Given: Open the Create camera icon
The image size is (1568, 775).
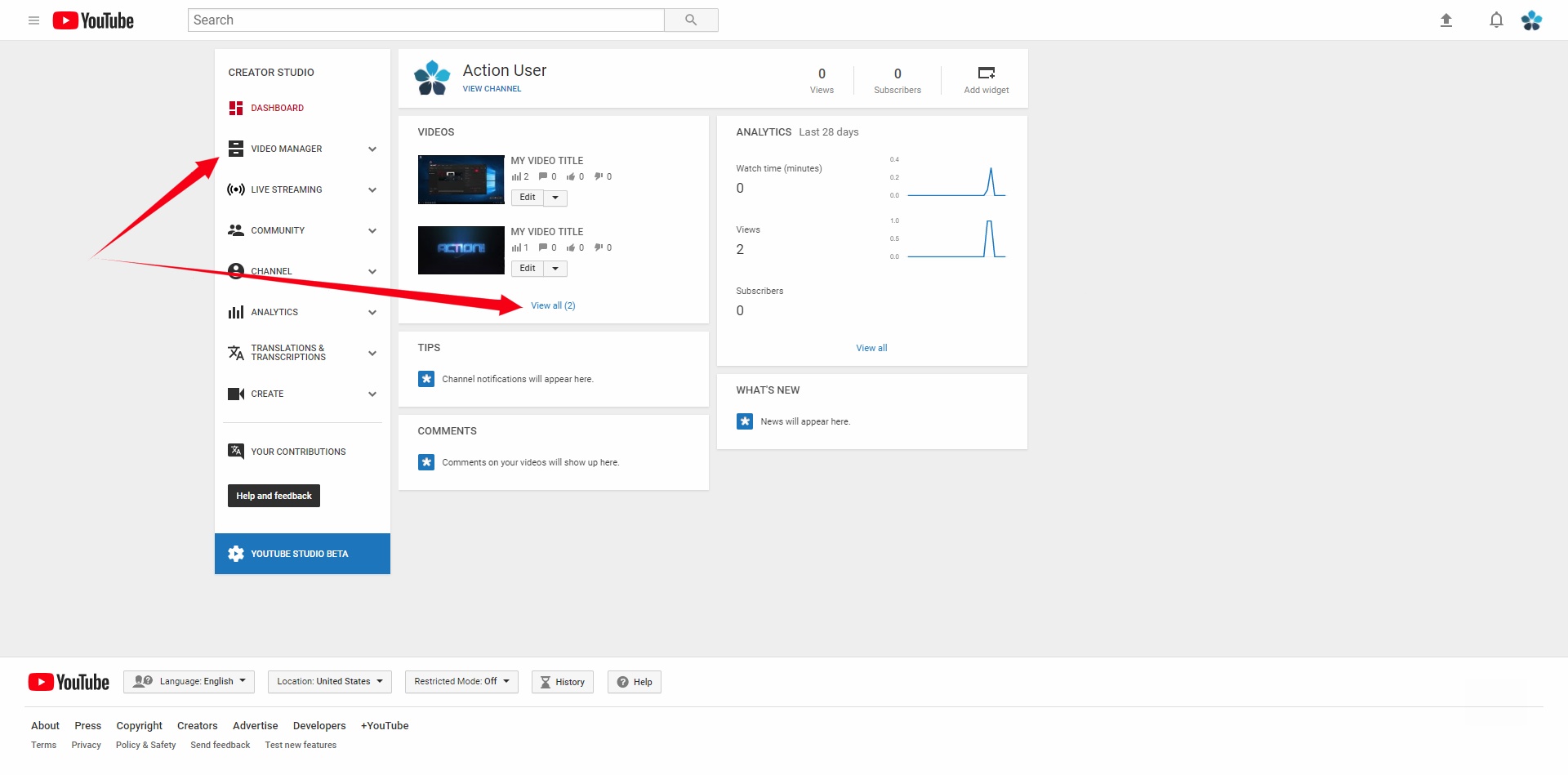Looking at the screenshot, I should coord(236,394).
